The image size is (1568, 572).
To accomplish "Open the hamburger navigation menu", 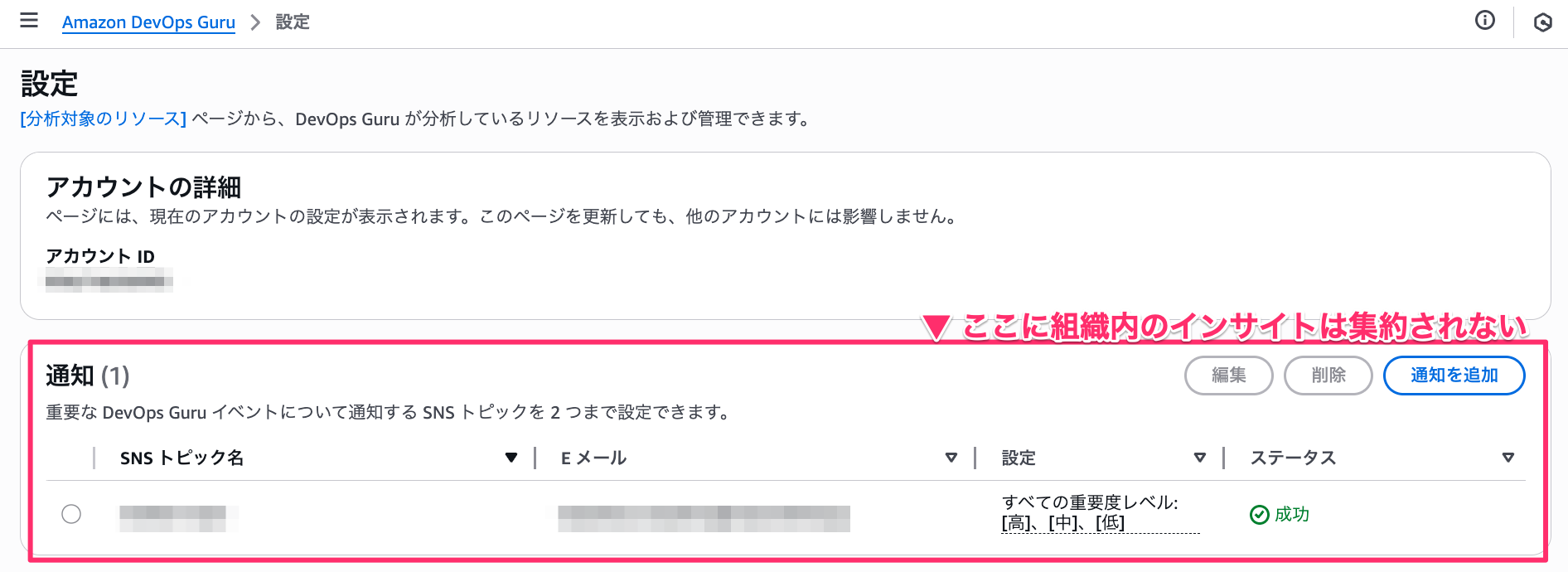I will pos(29,21).
